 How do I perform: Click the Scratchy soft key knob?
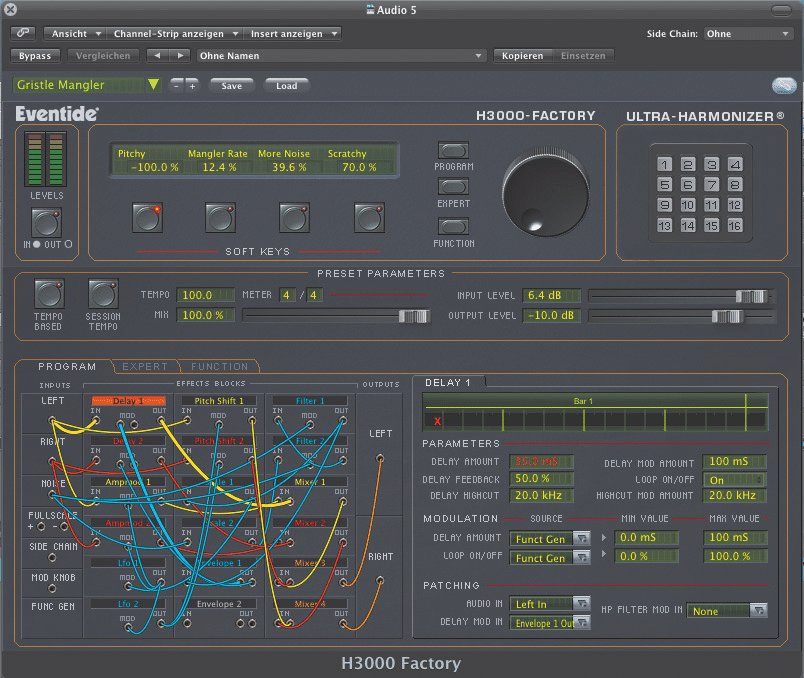[x=369, y=218]
